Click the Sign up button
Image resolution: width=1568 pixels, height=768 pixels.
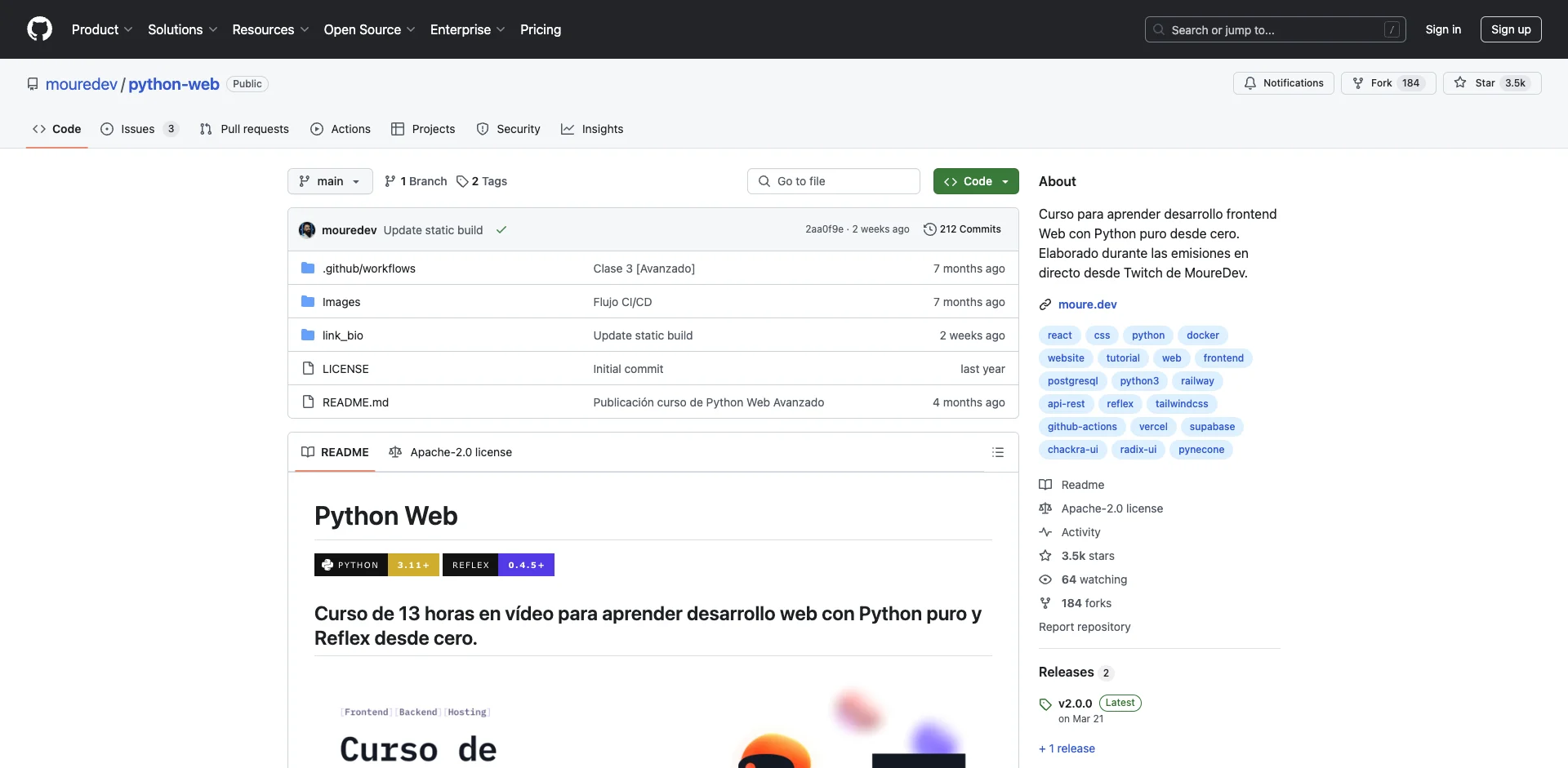click(1511, 29)
